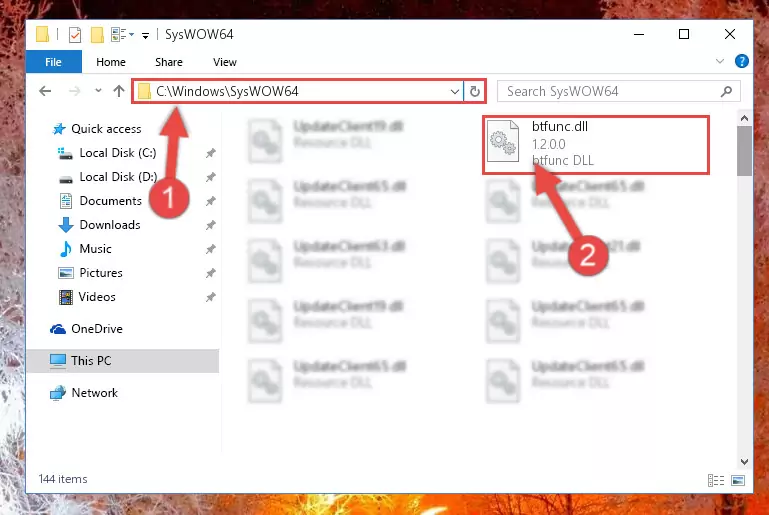
Task: Refresh the SysWOW64 folder
Action: (x=474, y=91)
